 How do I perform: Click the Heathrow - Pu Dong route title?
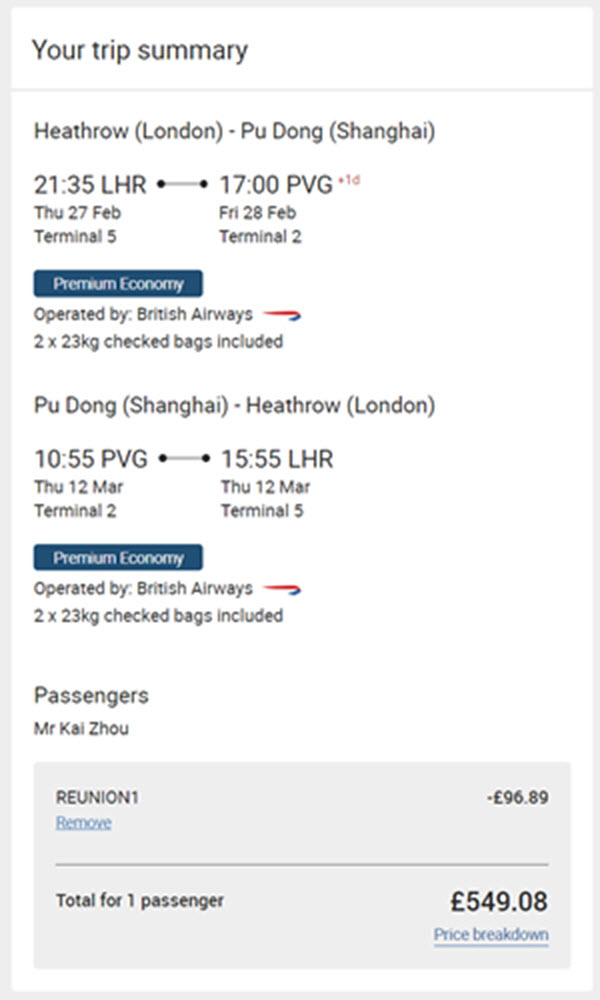point(234,131)
